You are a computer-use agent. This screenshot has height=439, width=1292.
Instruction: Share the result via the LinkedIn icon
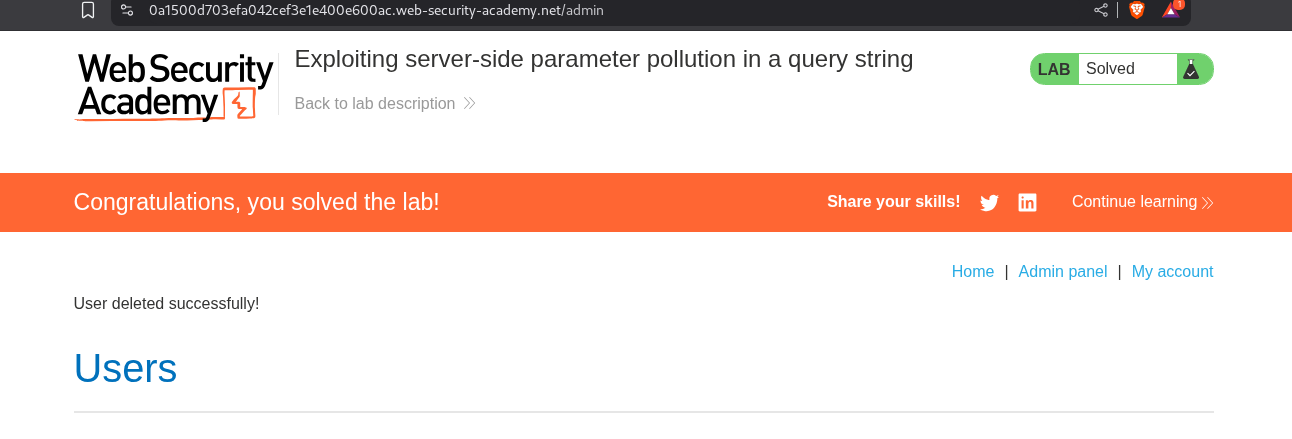pos(1027,203)
